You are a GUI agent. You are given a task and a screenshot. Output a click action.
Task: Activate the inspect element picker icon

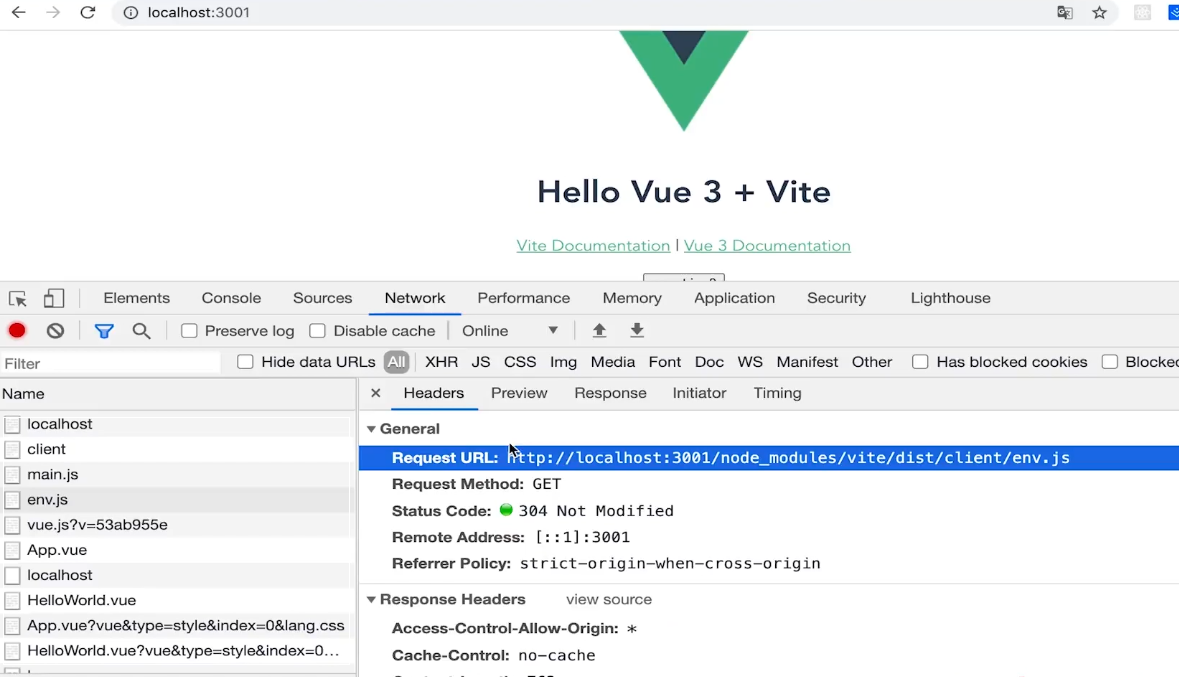click(17, 299)
